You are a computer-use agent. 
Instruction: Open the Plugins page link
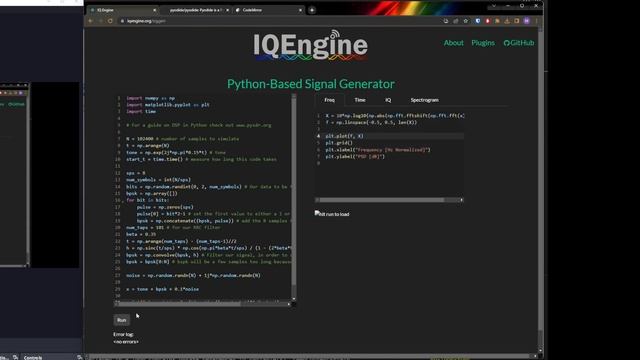click(483, 43)
